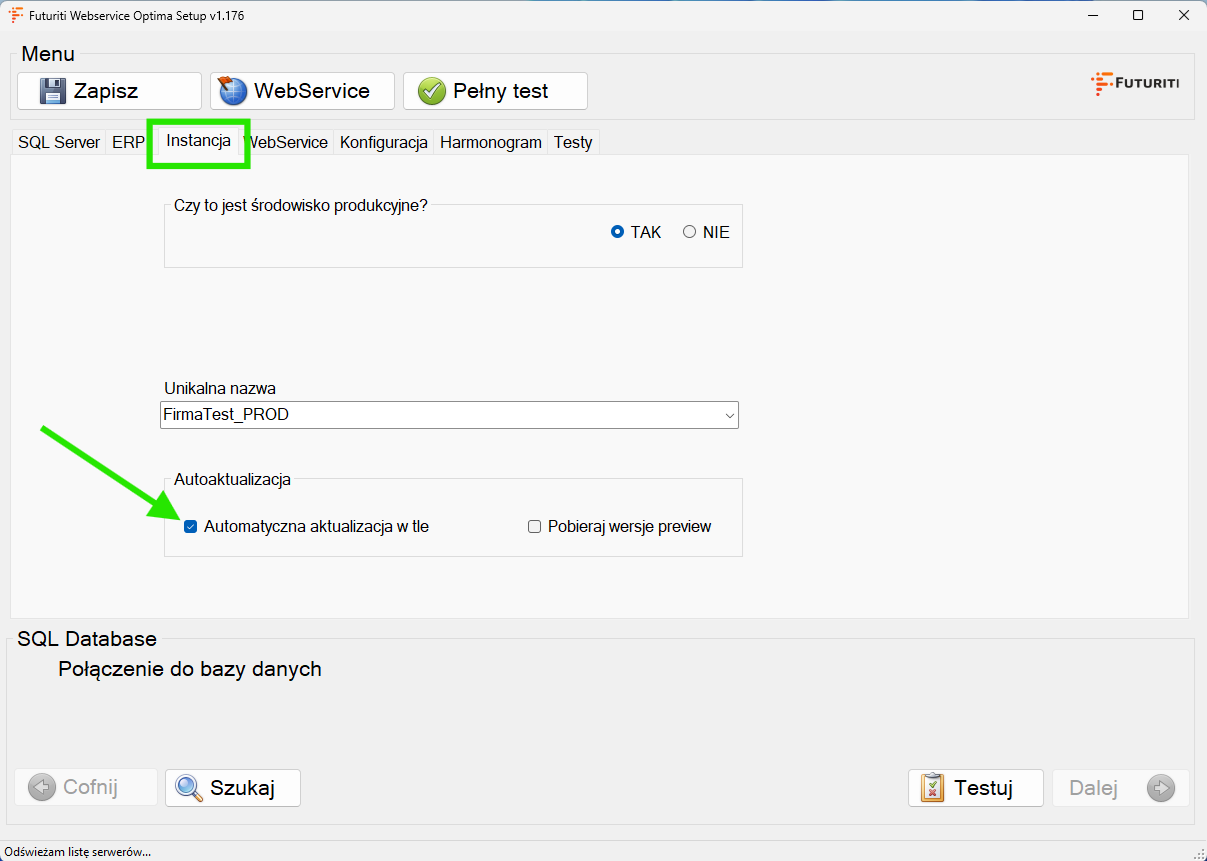Maximize the Futuriti setup window
The image size is (1207, 861).
pos(1138,15)
